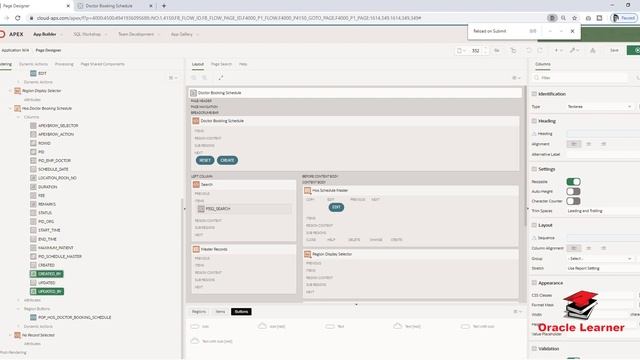Toggle the Resizable switch

point(573,182)
